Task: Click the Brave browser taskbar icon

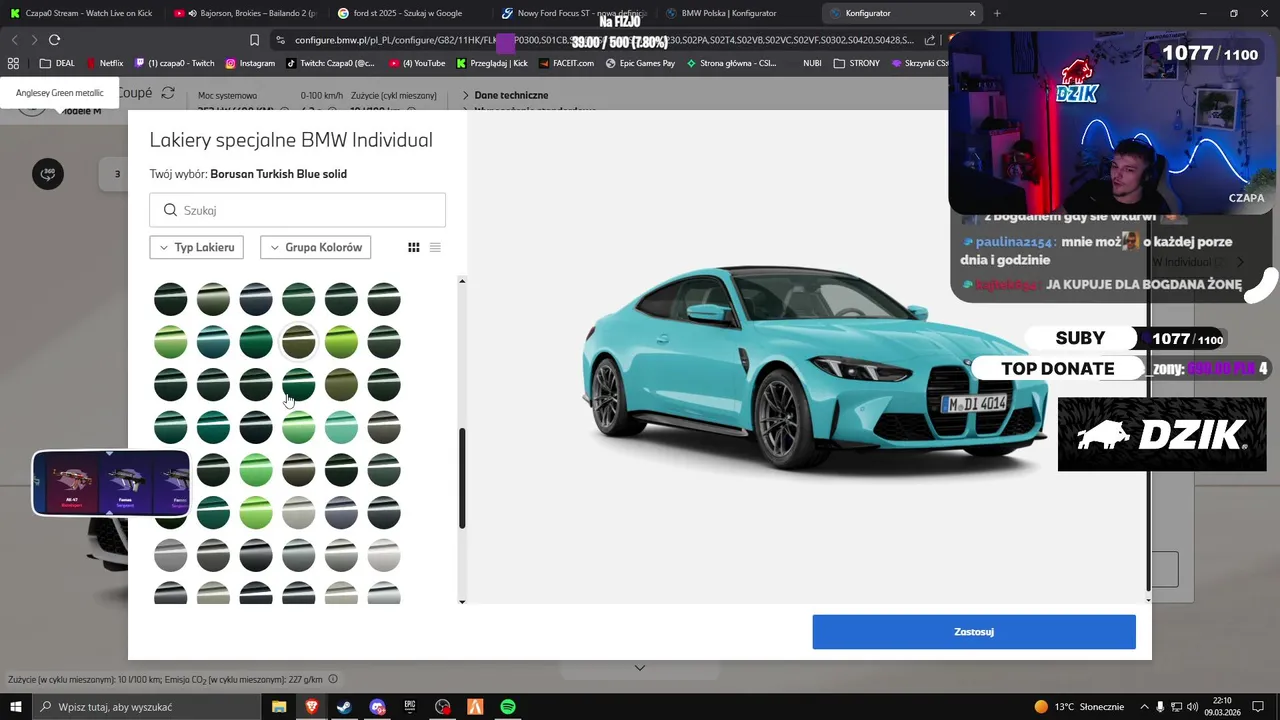Action: [x=311, y=707]
